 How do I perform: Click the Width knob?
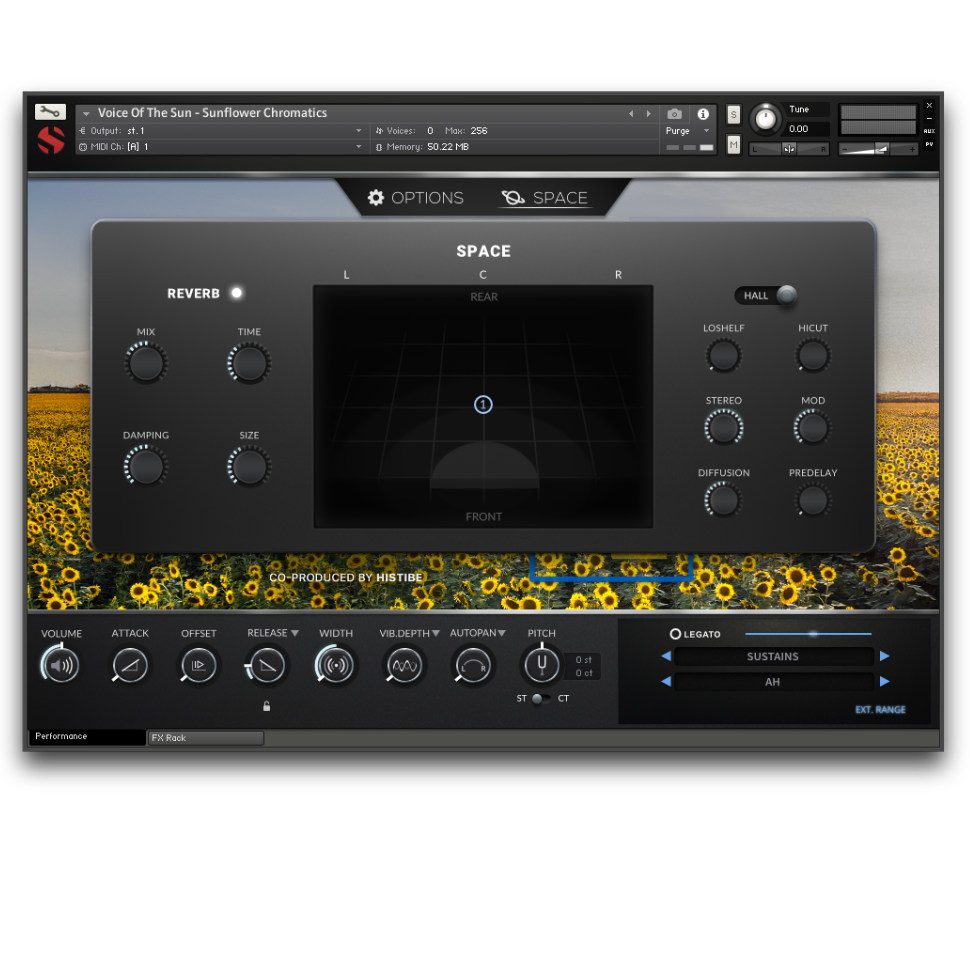[336, 666]
